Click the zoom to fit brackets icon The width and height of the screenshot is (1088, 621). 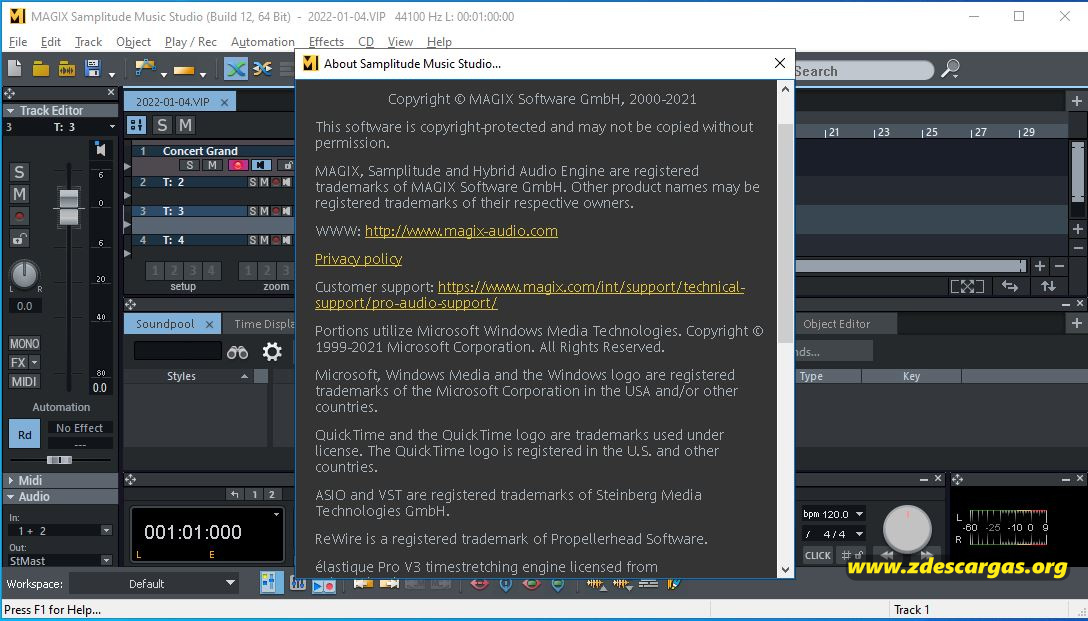click(x=967, y=286)
